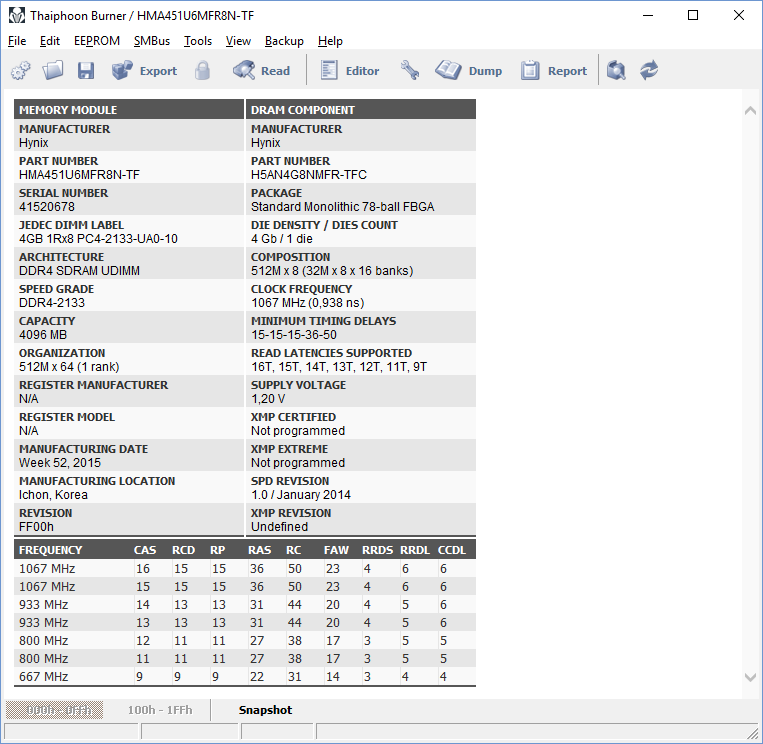Screen dimensions: 763x744
Task: Click the refresh arrows icon
Action: tap(649, 71)
